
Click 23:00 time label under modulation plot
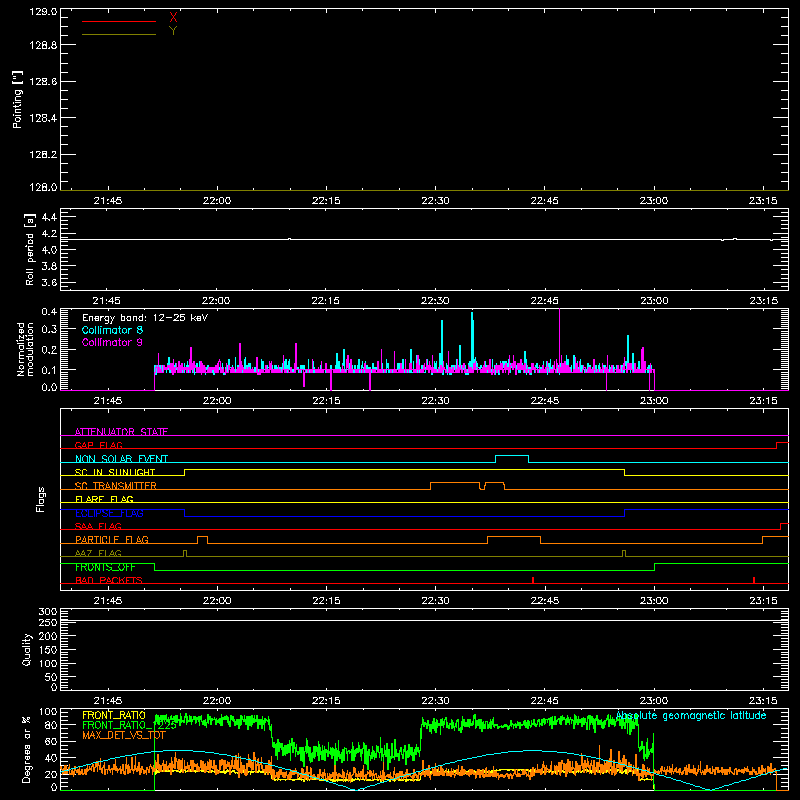point(654,401)
